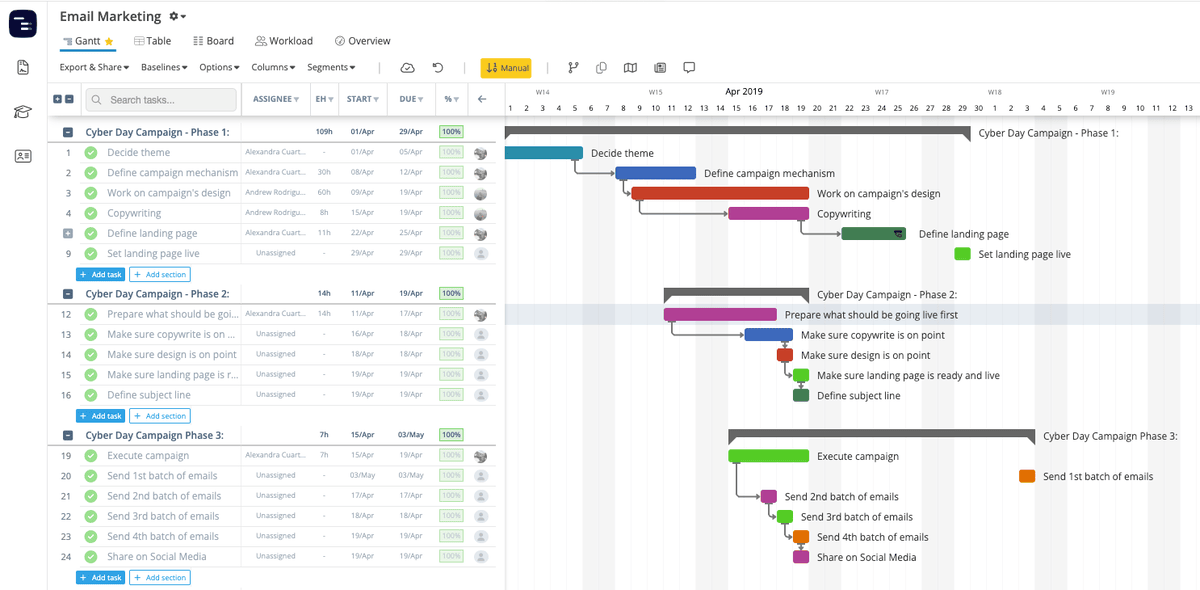Click the Manual scheduling button
This screenshot has height=590, width=1200.
[506, 67]
